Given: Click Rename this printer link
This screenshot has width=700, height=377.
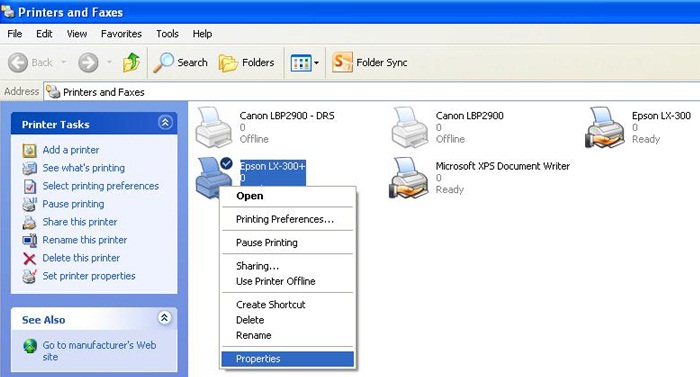Looking at the screenshot, I should [84, 240].
